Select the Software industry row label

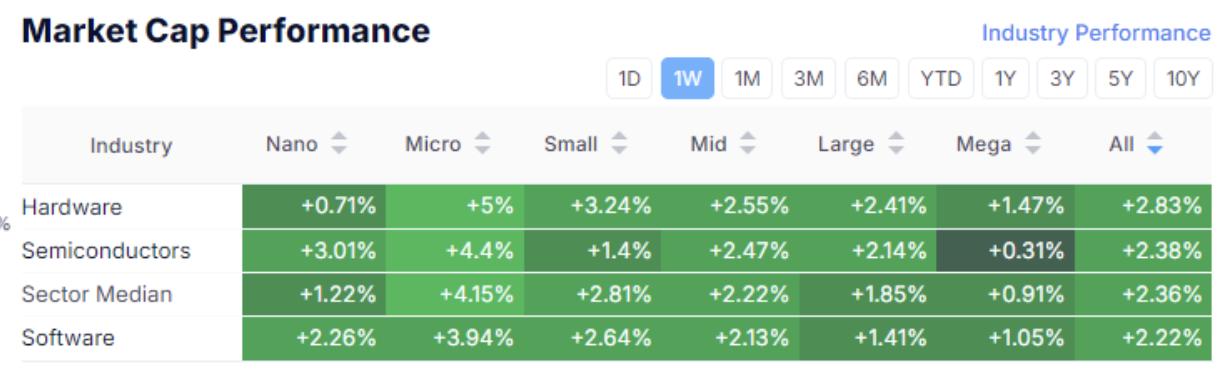(x=68, y=338)
